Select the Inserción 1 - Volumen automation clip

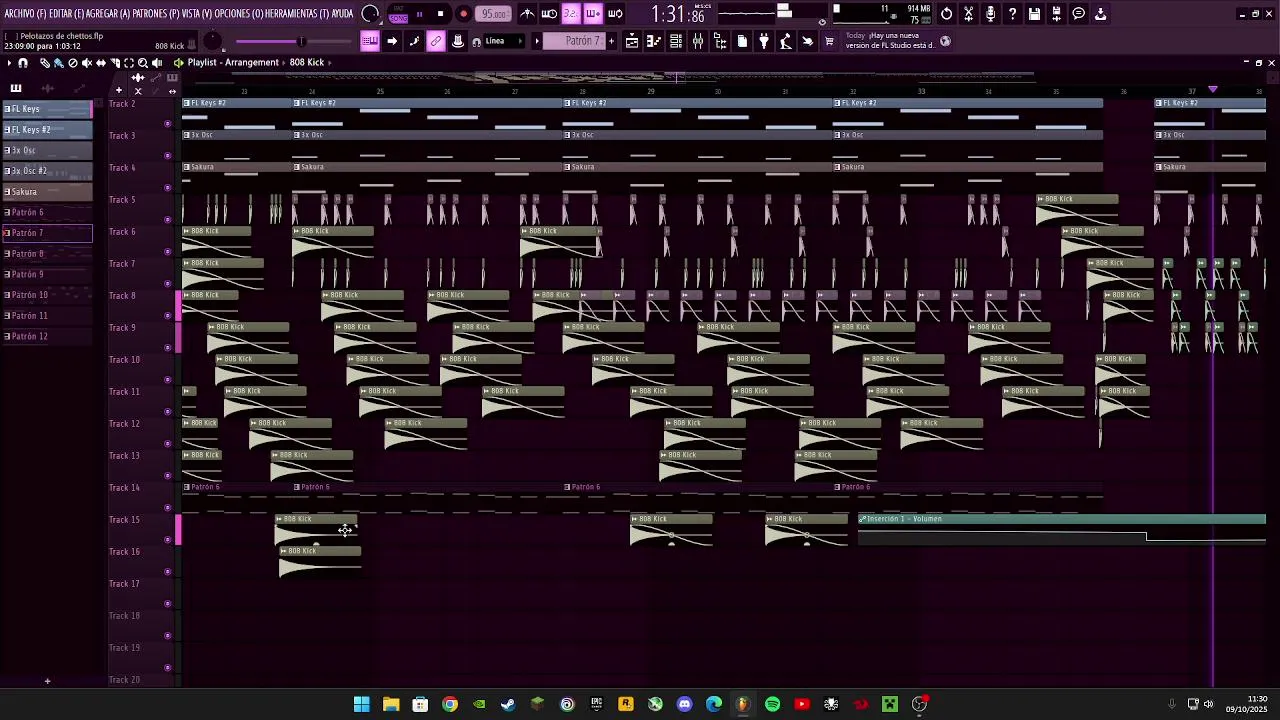[1062, 529]
